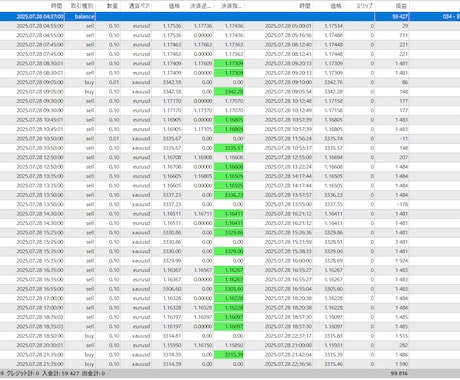This screenshot has width=460, height=380.
Task: Click the profit value 207
Action: (403, 157)
